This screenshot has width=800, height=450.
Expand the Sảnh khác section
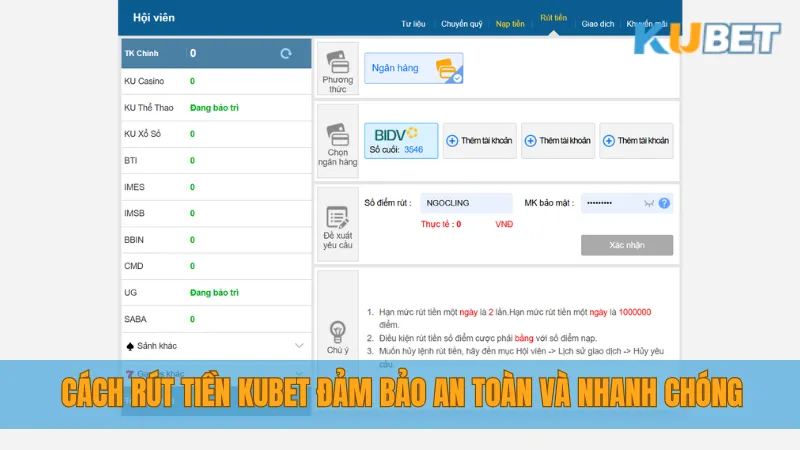[x=216, y=346]
